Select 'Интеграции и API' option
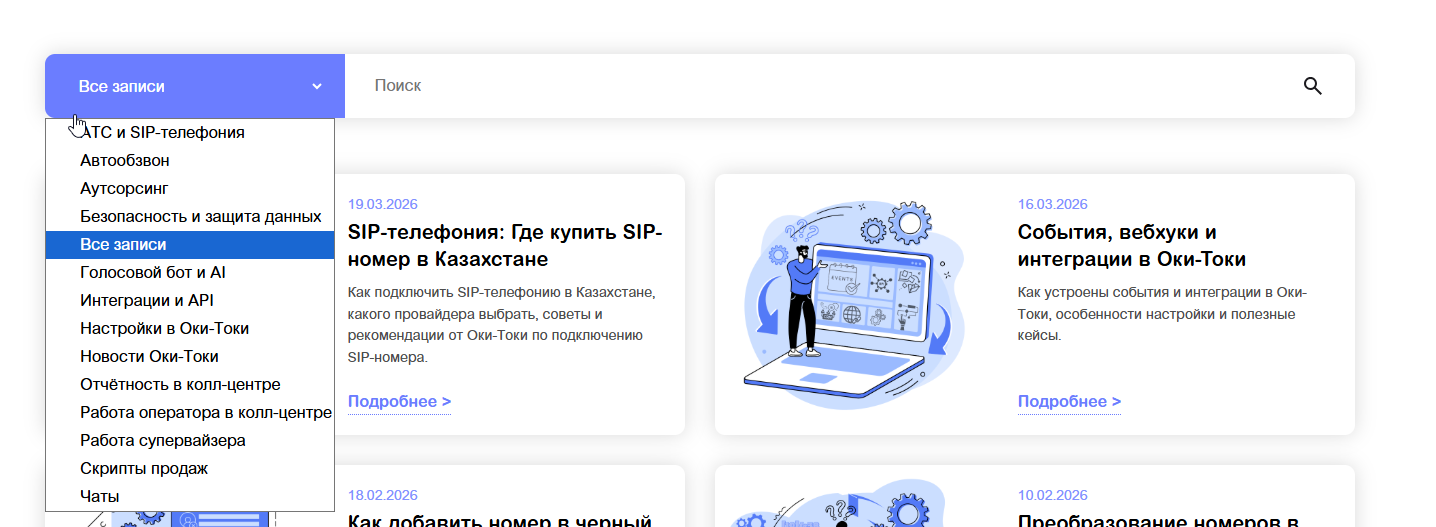 pyautogui.click(x=190, y=300)
